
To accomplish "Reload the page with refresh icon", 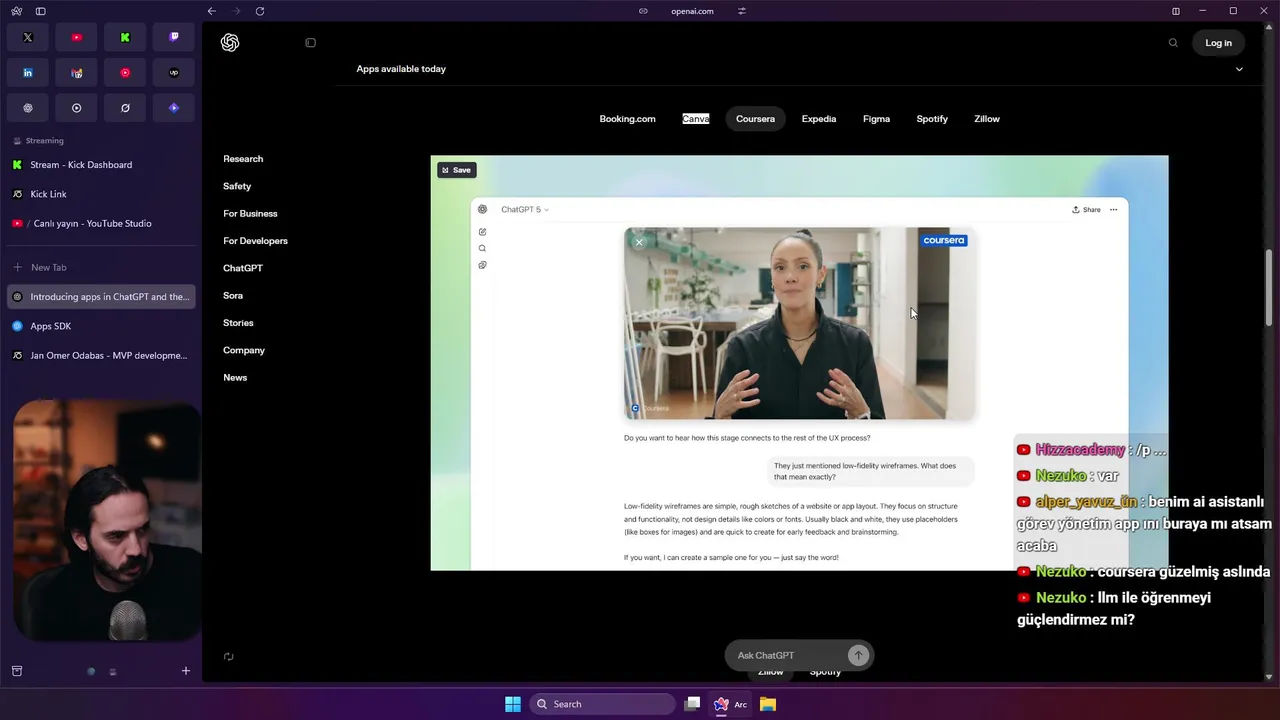I will pyautogui.click(x=260, y=11).
